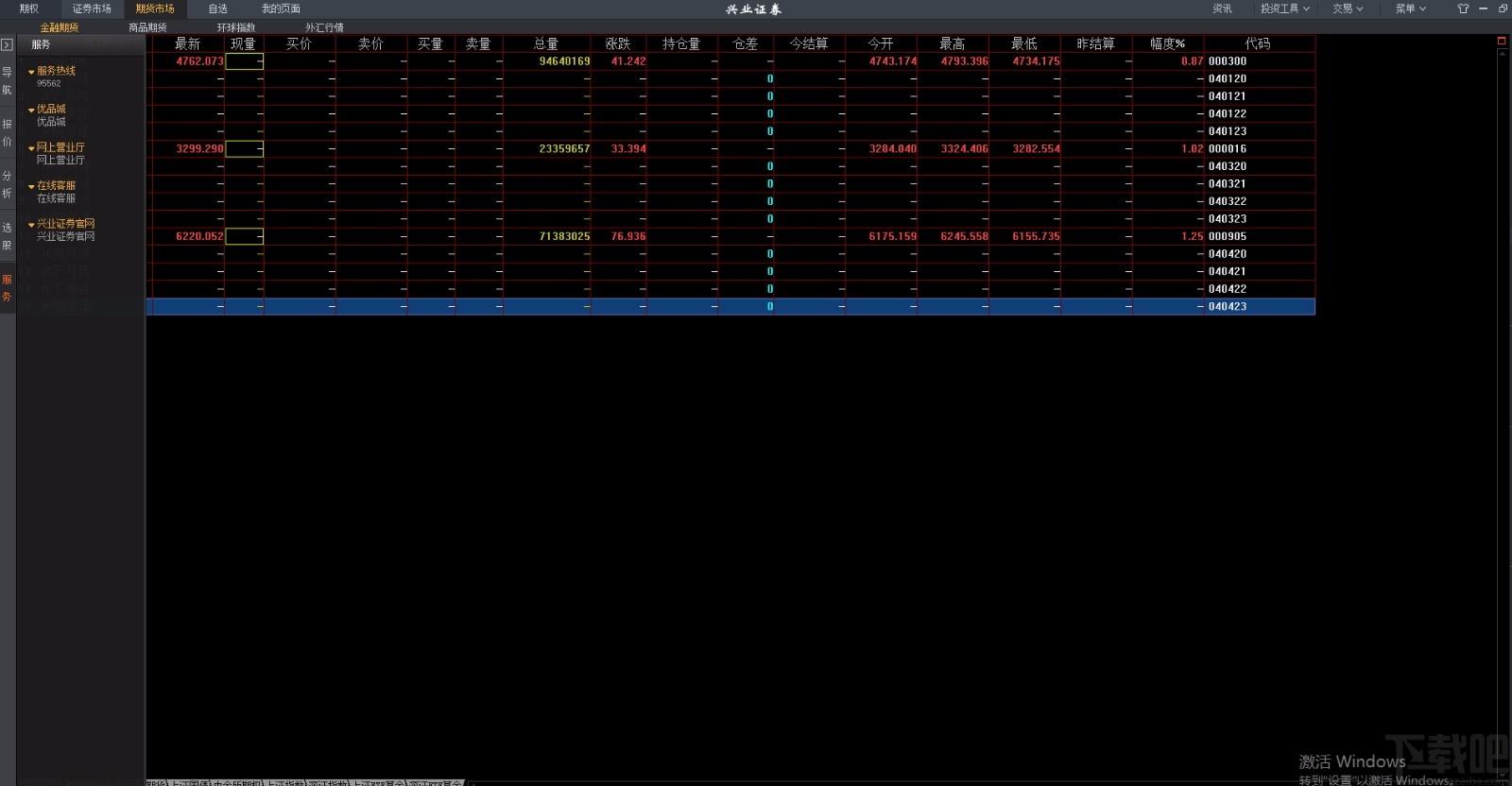This screenshot has height=786, width=1512.
Task: Open the 选股 vertical sidebar tab
Action: pos(7,236)
